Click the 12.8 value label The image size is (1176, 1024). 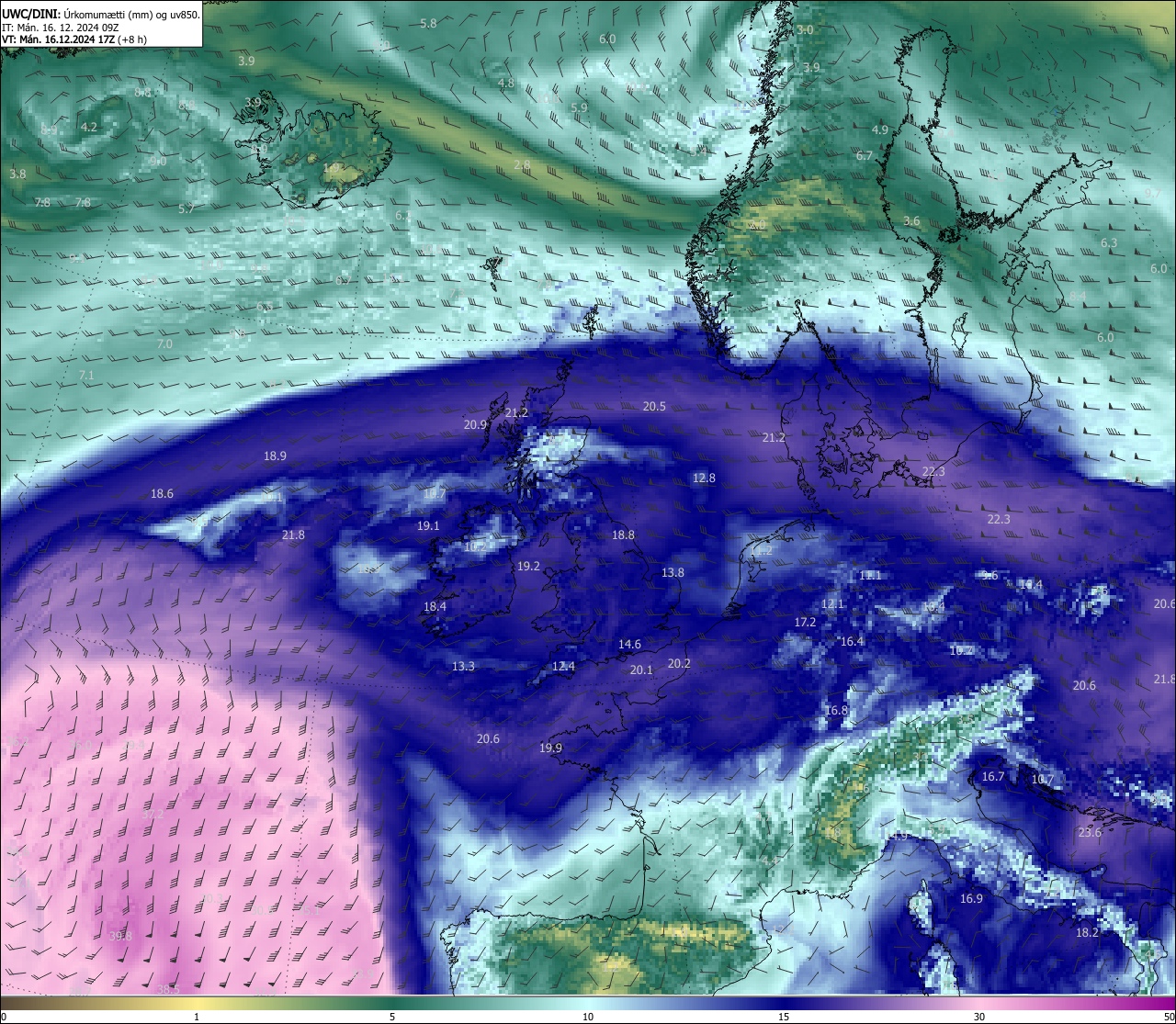(x=704, y=478)
